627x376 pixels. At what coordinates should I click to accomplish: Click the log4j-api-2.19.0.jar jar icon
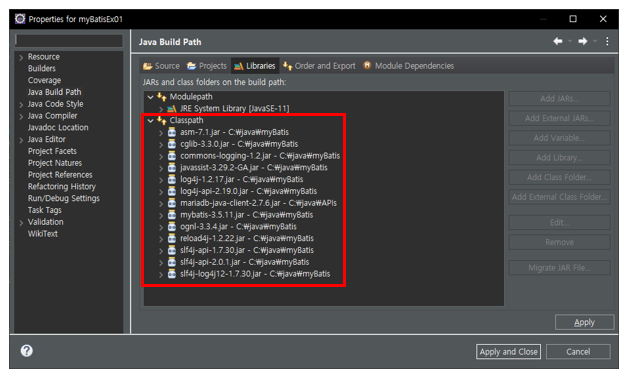point(172,191)
